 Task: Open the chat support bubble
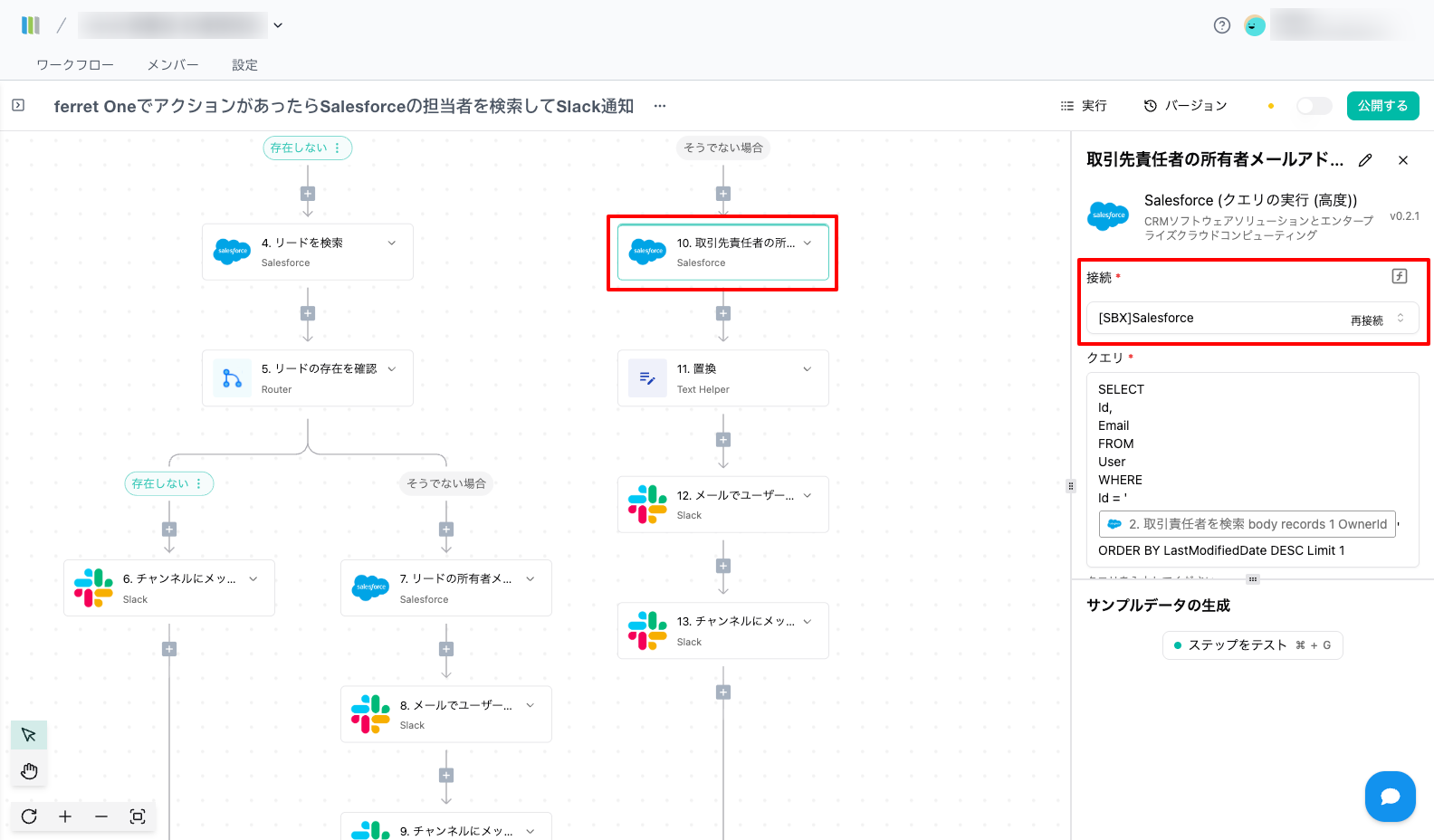pos(1391,797)
